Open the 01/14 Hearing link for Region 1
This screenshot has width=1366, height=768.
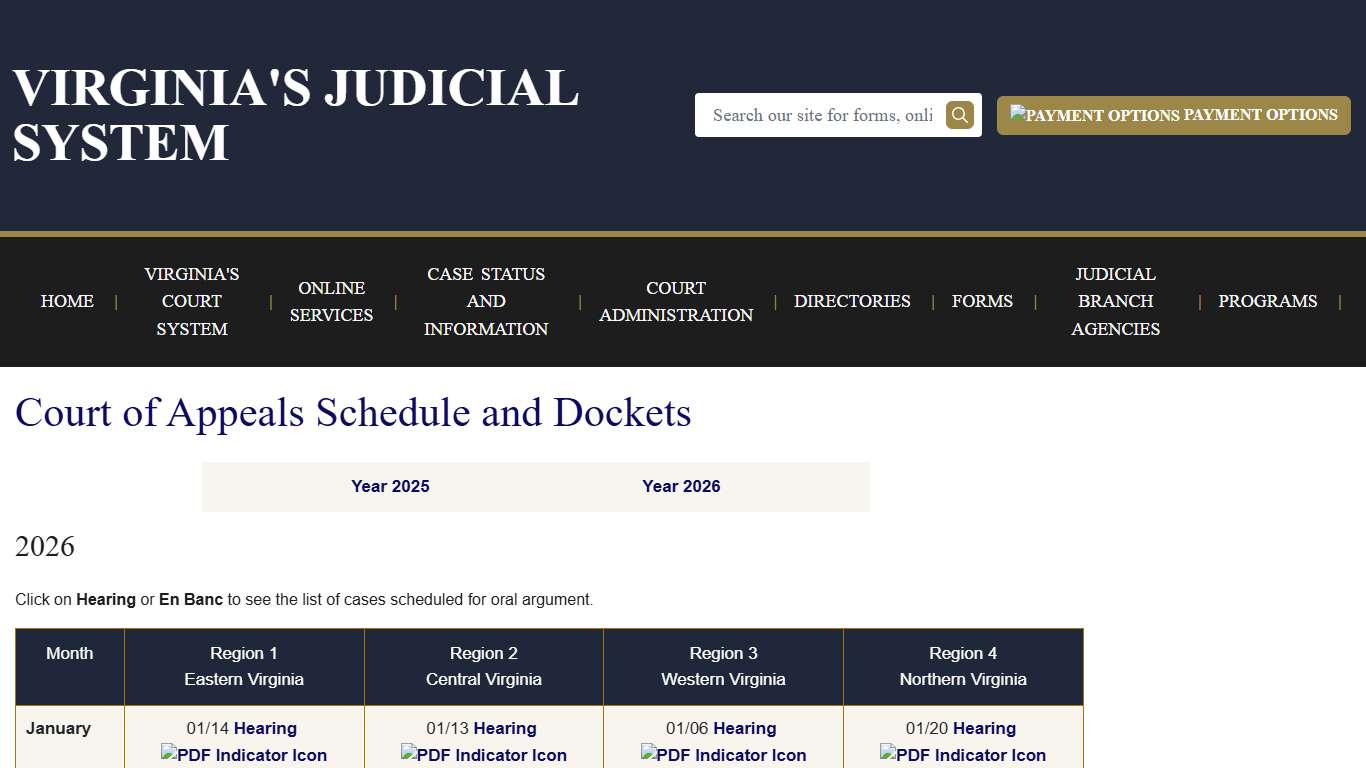[266, 728]
